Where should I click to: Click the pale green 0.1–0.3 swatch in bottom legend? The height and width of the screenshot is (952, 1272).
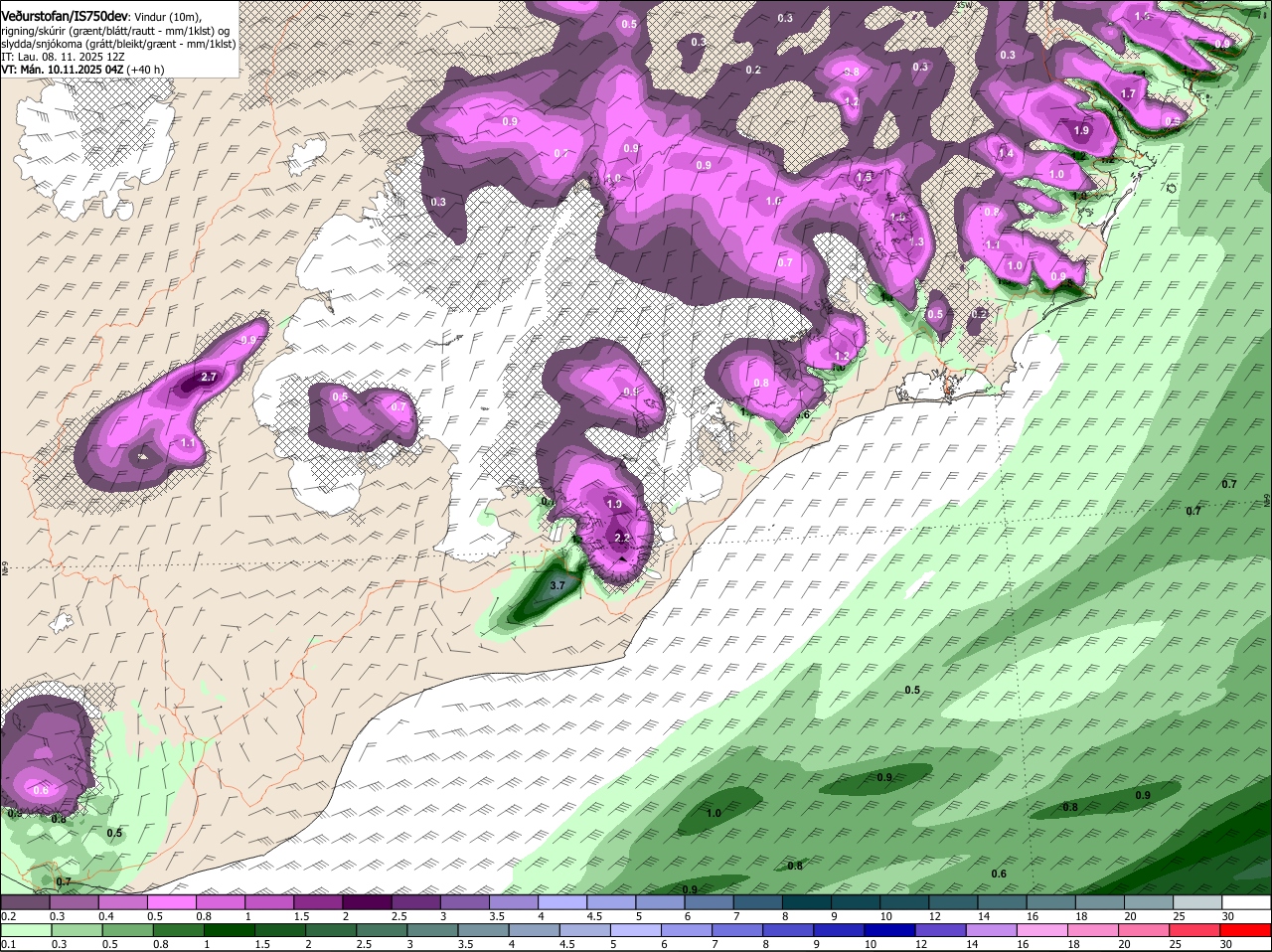26,930
